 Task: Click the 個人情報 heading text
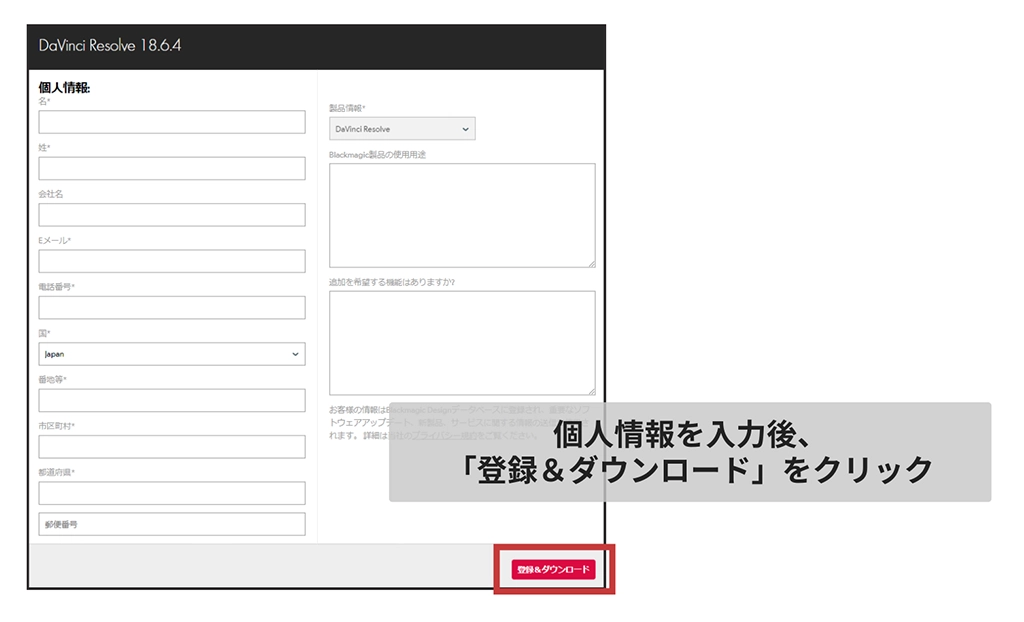point(64,88)
